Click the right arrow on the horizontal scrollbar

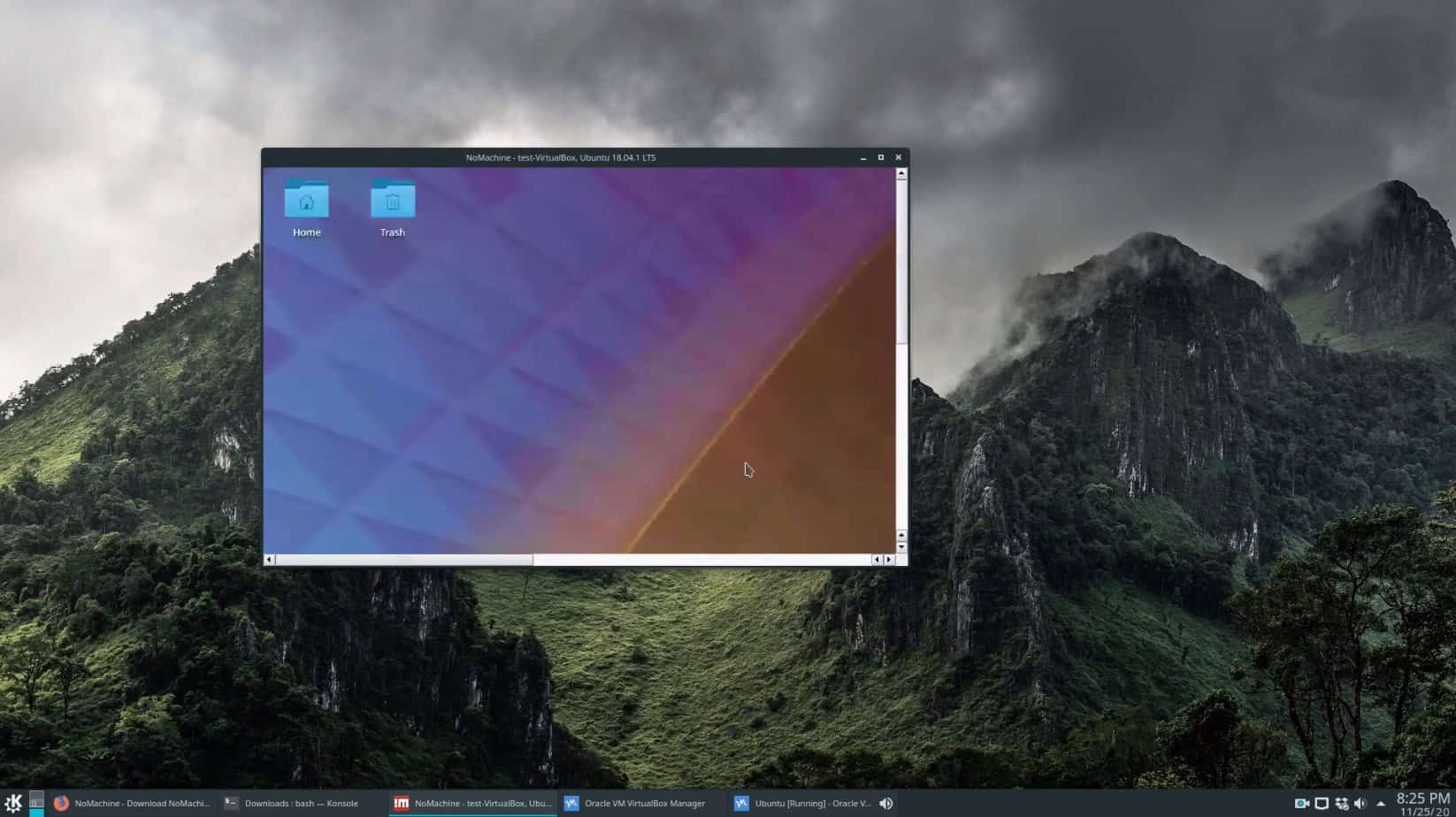(x=890, y=559)
